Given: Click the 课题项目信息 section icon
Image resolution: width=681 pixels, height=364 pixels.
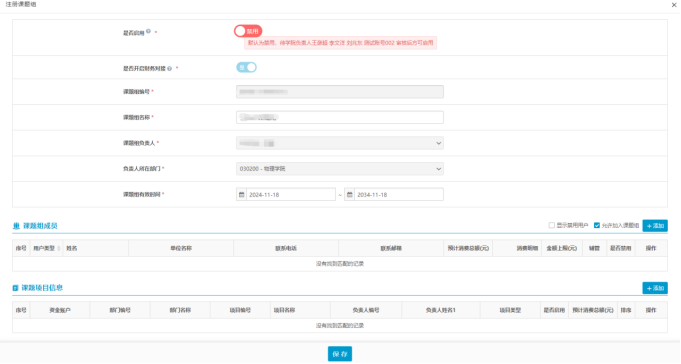Looking at the screenshot, I should (16, 288).
